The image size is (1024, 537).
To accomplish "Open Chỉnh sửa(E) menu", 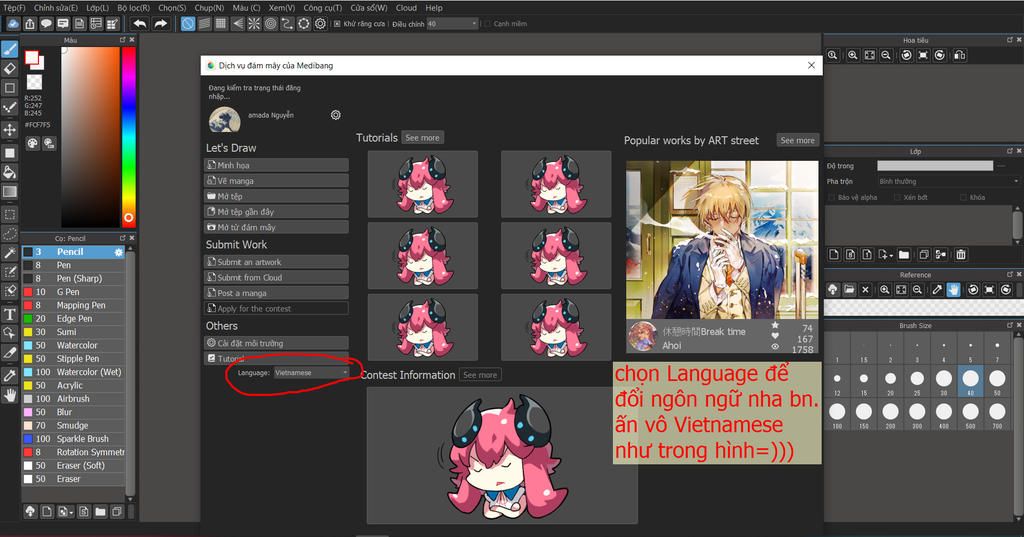I will point(56,8).
